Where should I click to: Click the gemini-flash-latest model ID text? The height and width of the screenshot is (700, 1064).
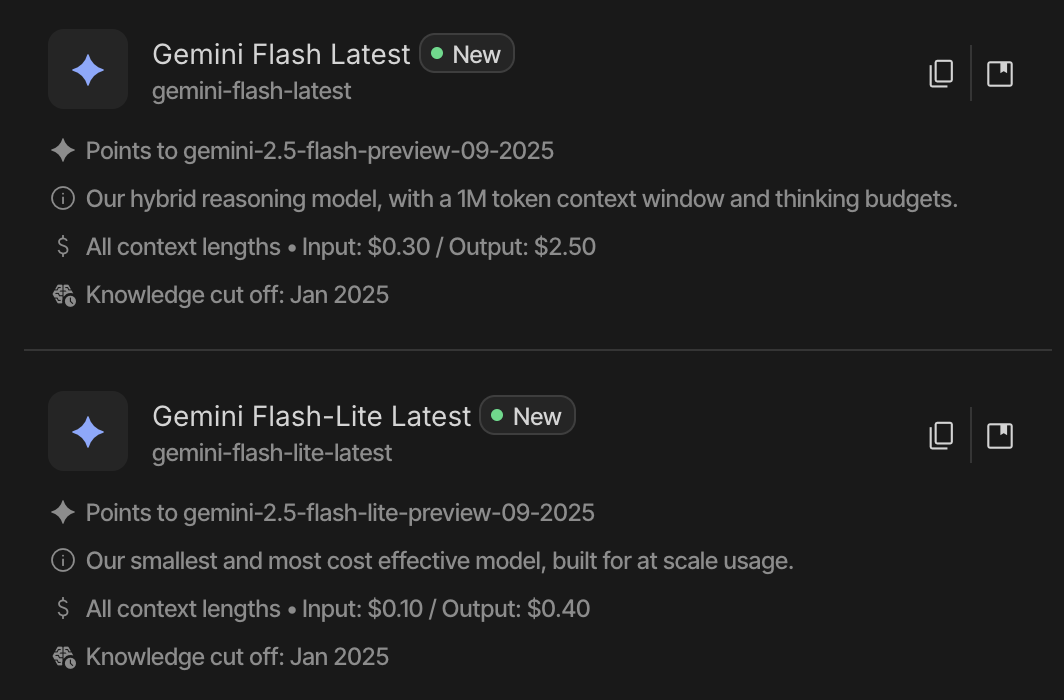tap(252, 91)
